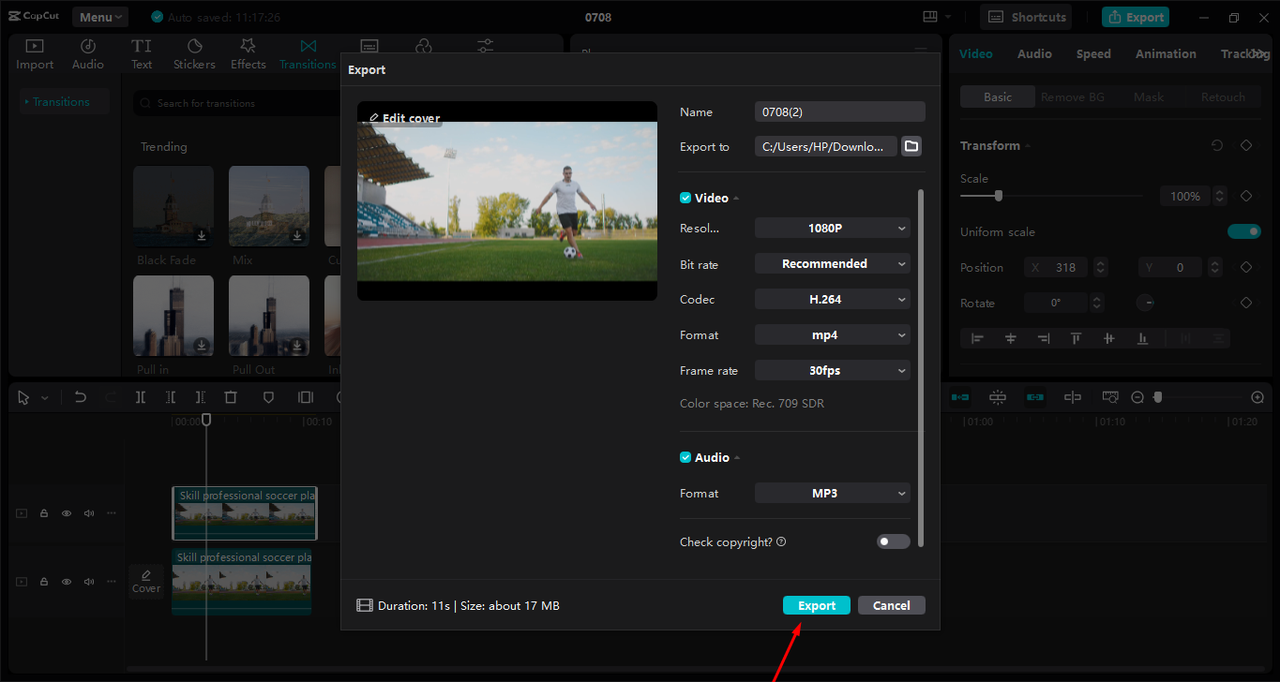Screen dimensions: 1280x682
Task: Click the Delete right trim tool
Action: (201, 397)
